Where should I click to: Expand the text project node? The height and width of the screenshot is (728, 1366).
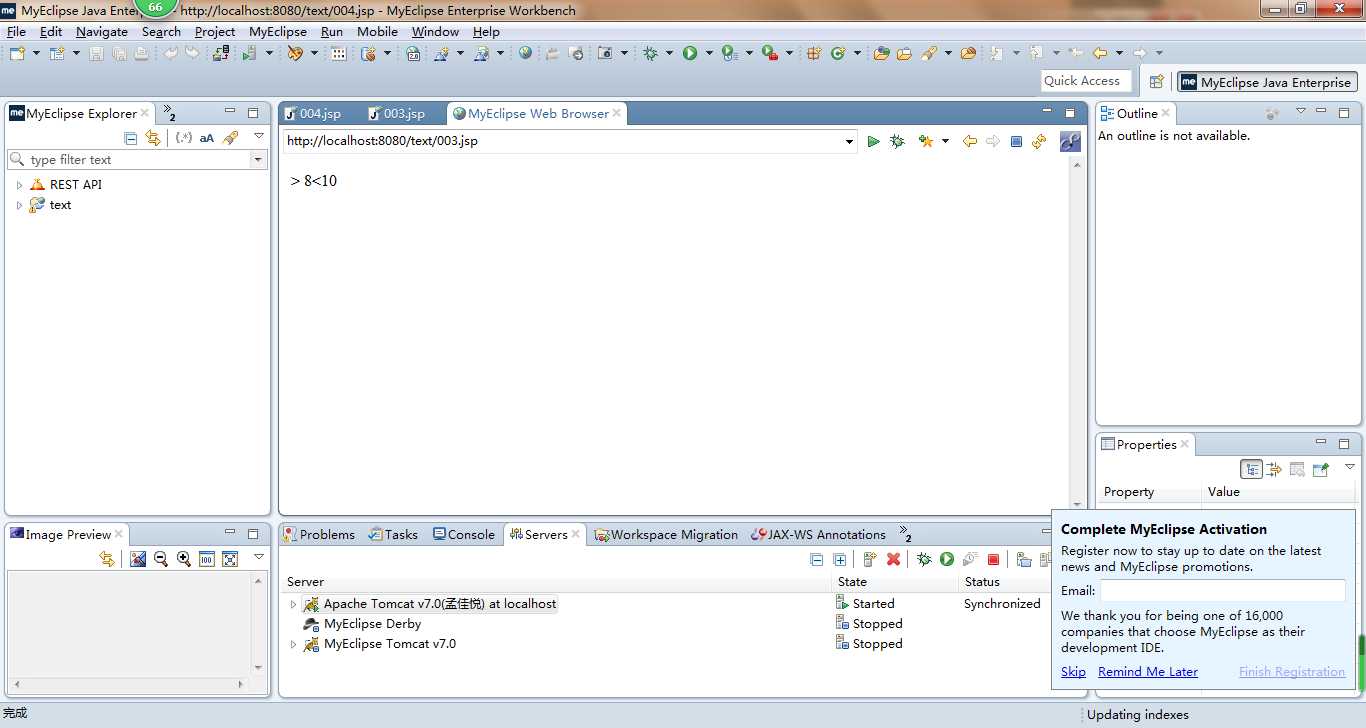point(19,205)
